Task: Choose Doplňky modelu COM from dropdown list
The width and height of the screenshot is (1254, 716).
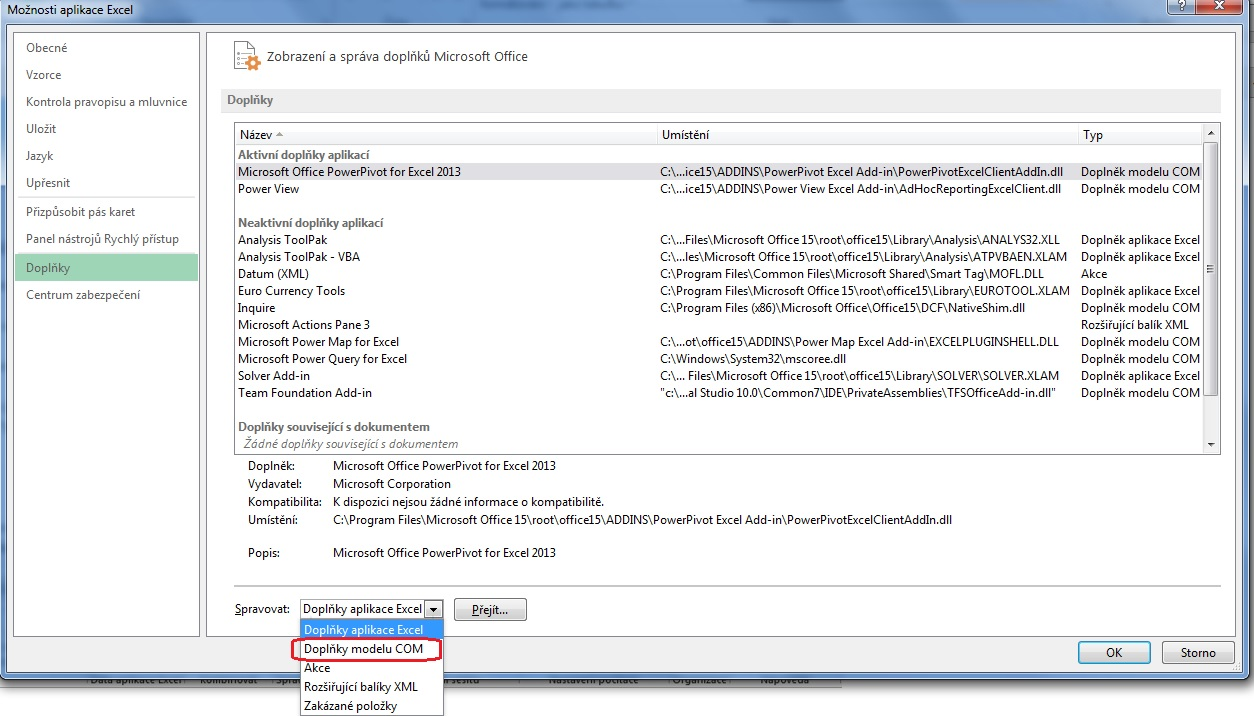Action: tap(371, 649)
